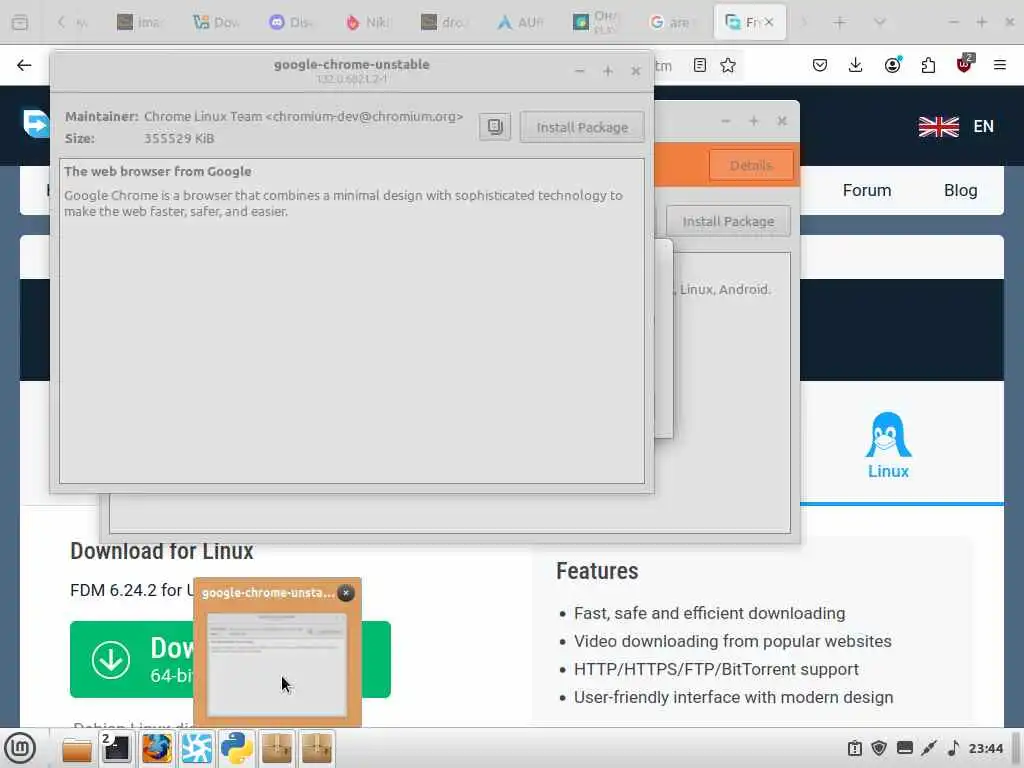Switch to the Discord tab
This screenshot has height=768, width=1024.
tap(291, 22)
